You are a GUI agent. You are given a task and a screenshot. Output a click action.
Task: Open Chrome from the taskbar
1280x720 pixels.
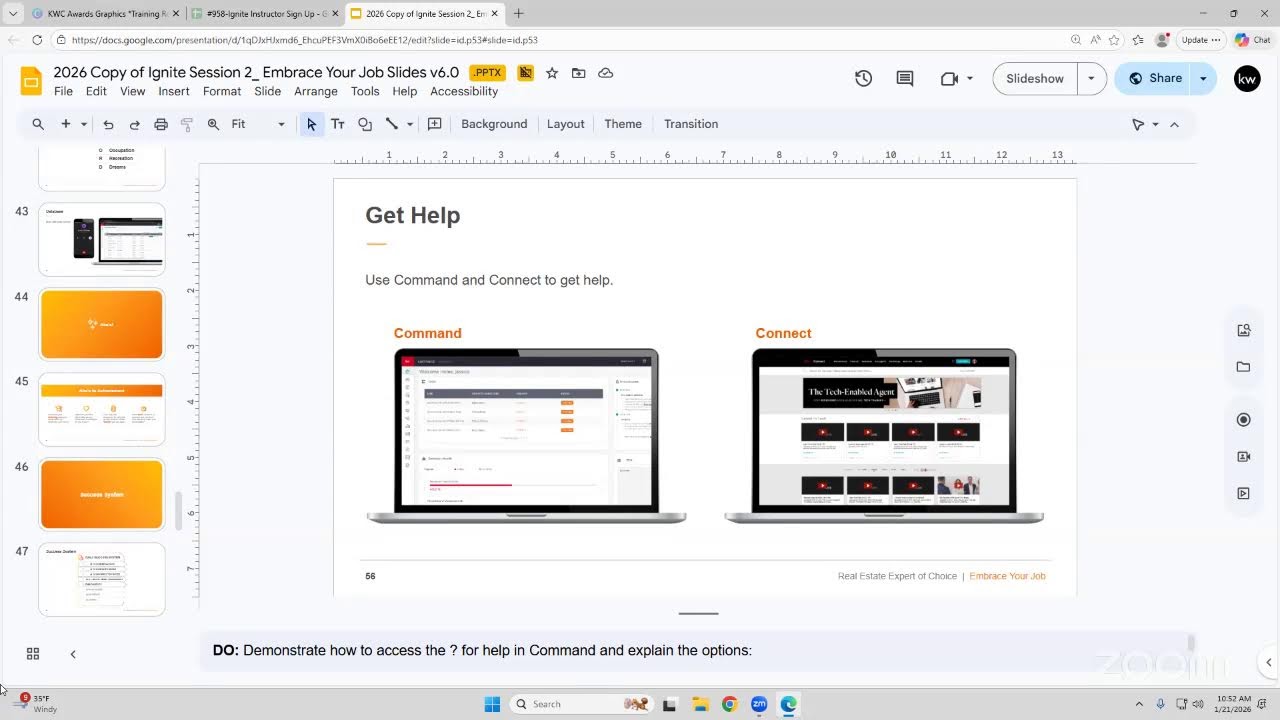click(729, 704)
